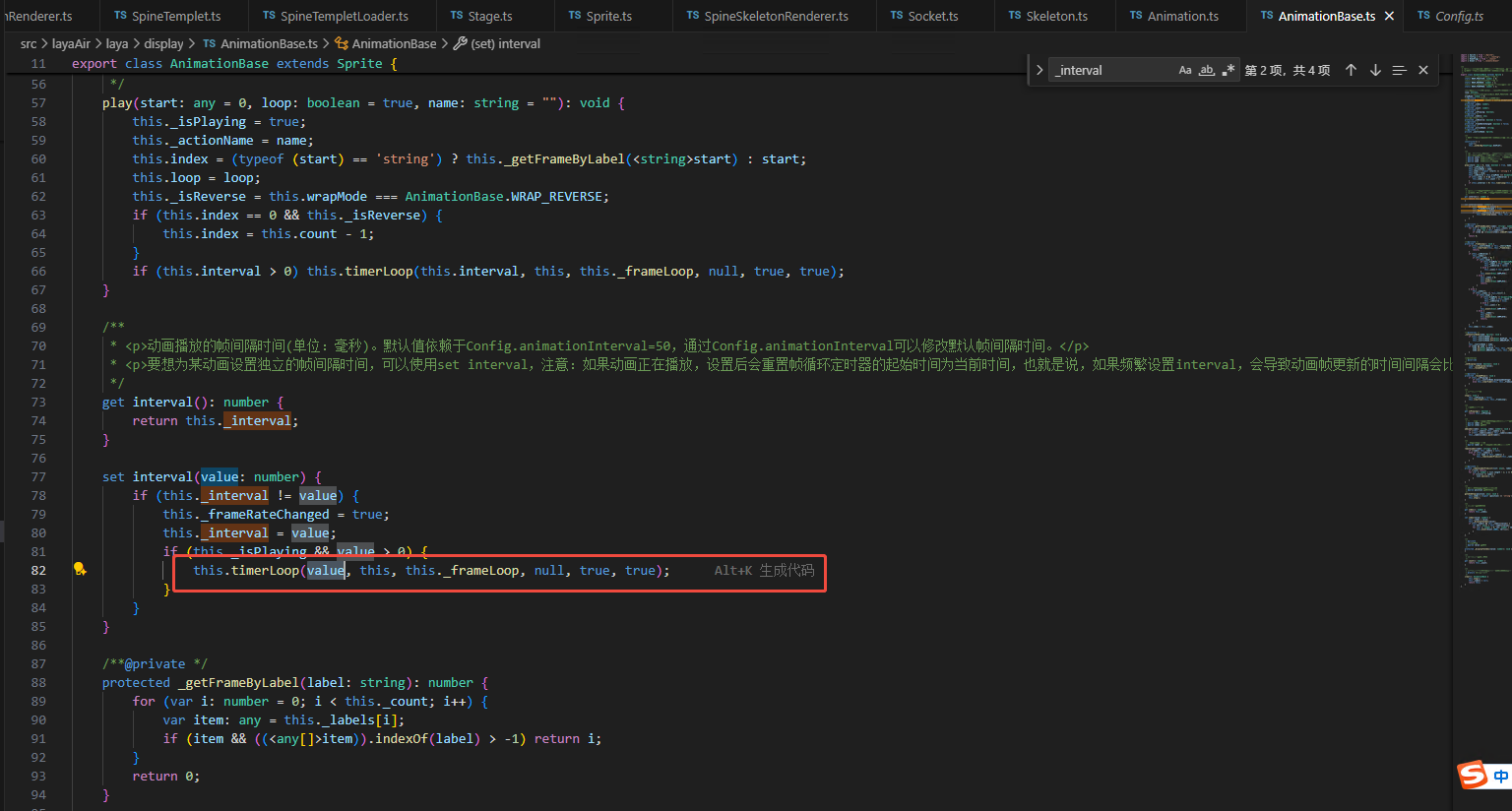Switch to the Skeleton.ts tab
The height and width of the screenshot is (811, 1512).
point(1056,16)
